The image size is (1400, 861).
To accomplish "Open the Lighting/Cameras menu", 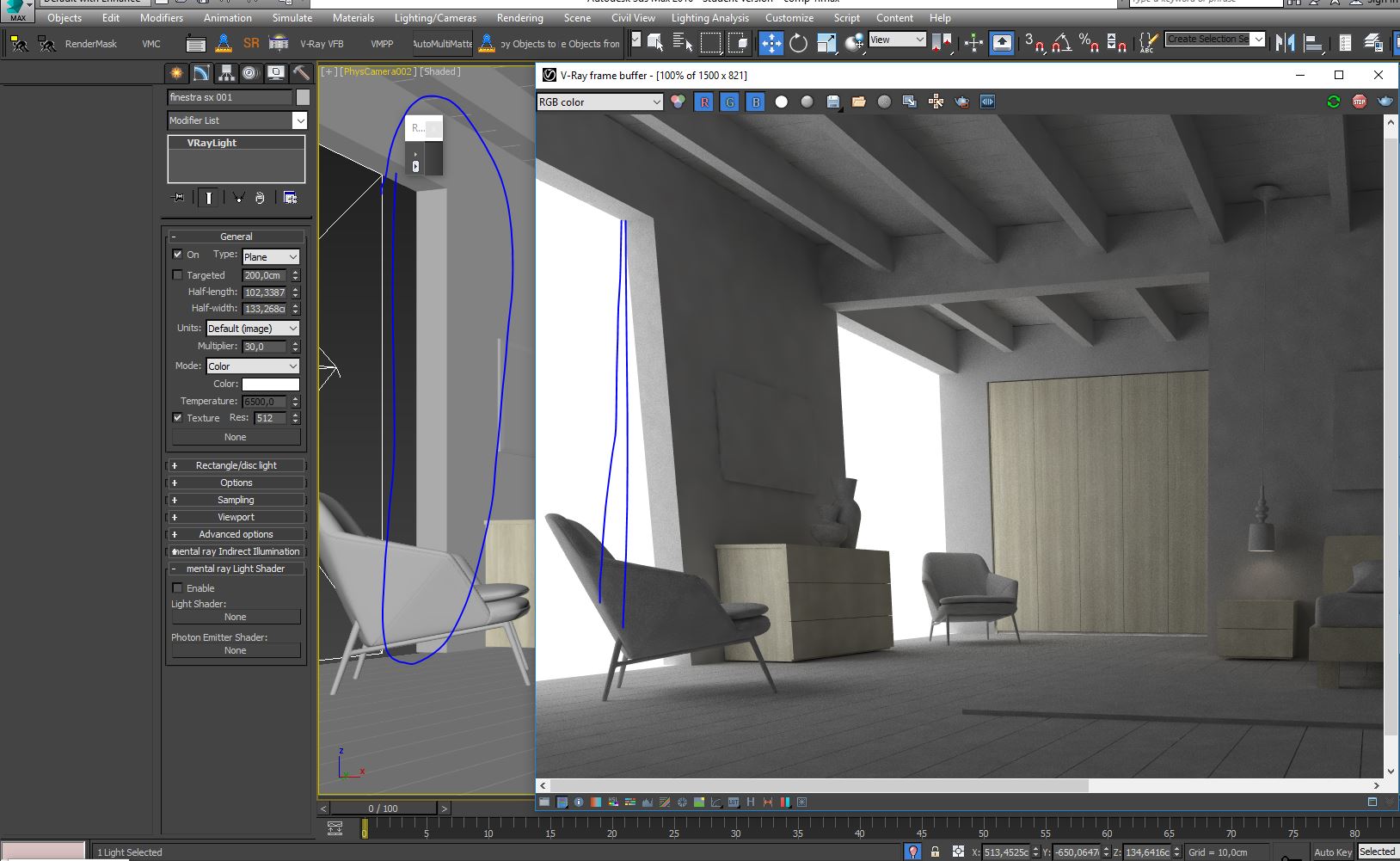I will [x=435, y=17].
